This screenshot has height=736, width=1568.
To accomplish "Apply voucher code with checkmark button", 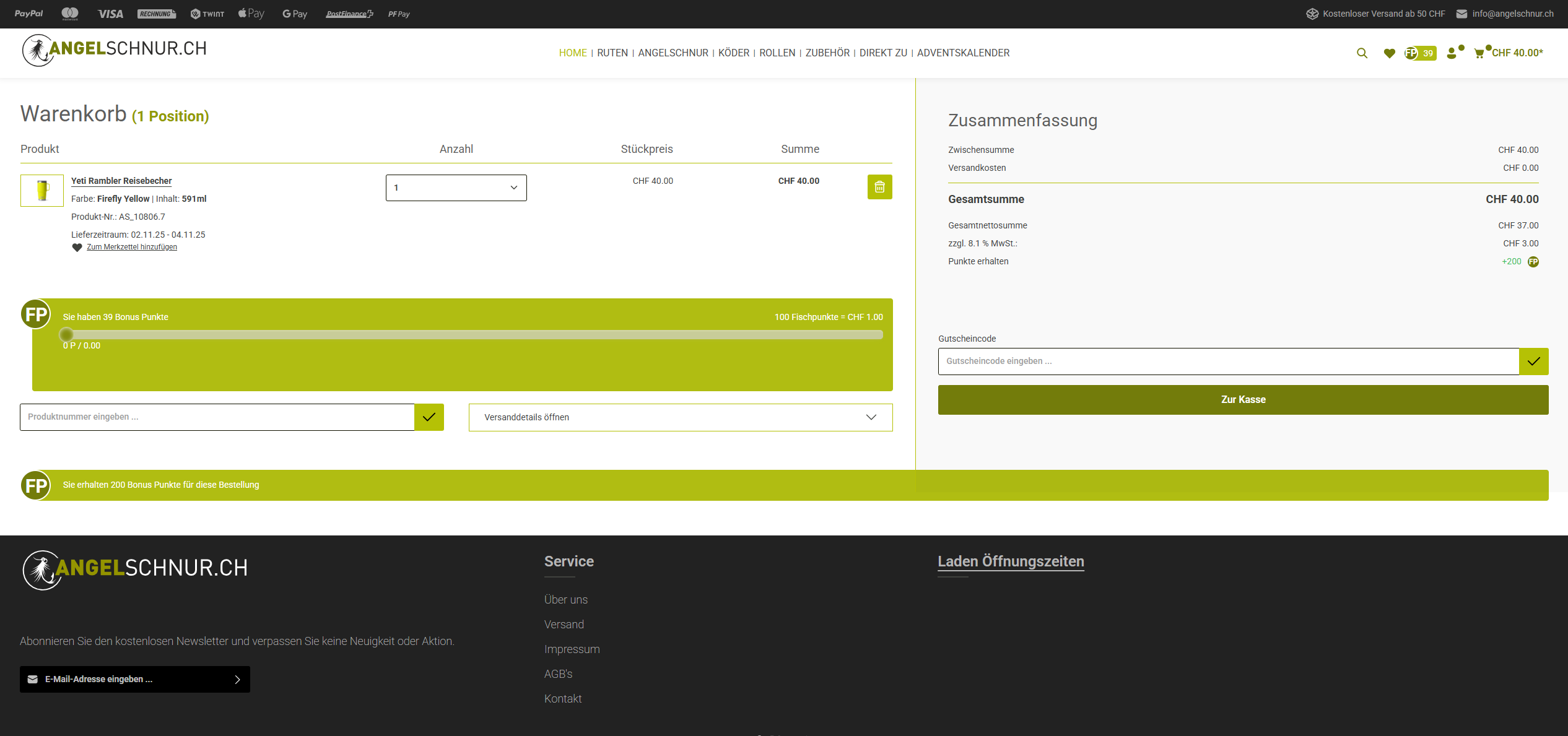I will tap(1533, 362).
